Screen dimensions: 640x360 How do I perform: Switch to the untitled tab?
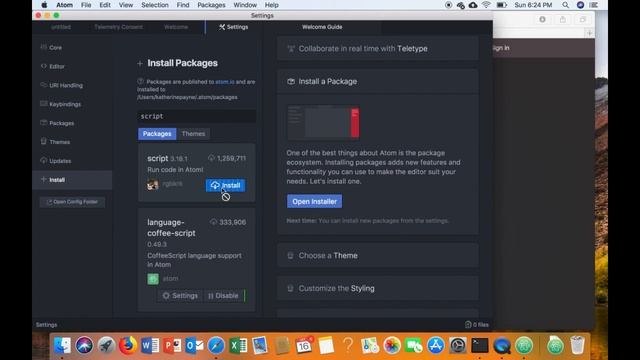click(x=61, y=27)
